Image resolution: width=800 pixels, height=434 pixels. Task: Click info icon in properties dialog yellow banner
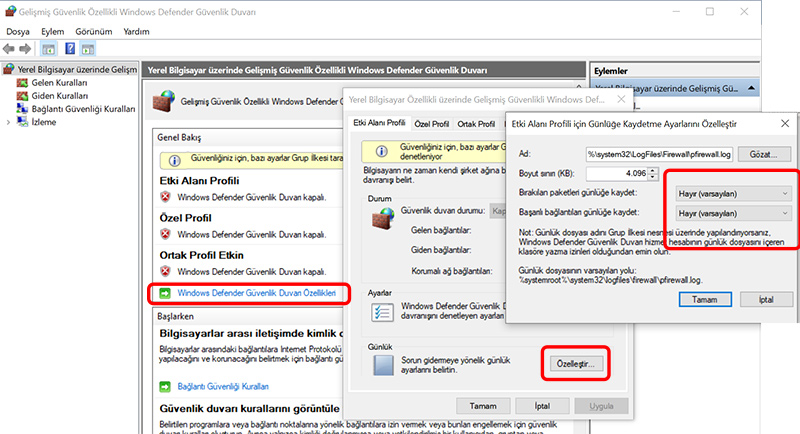click(x=381, y=151)
